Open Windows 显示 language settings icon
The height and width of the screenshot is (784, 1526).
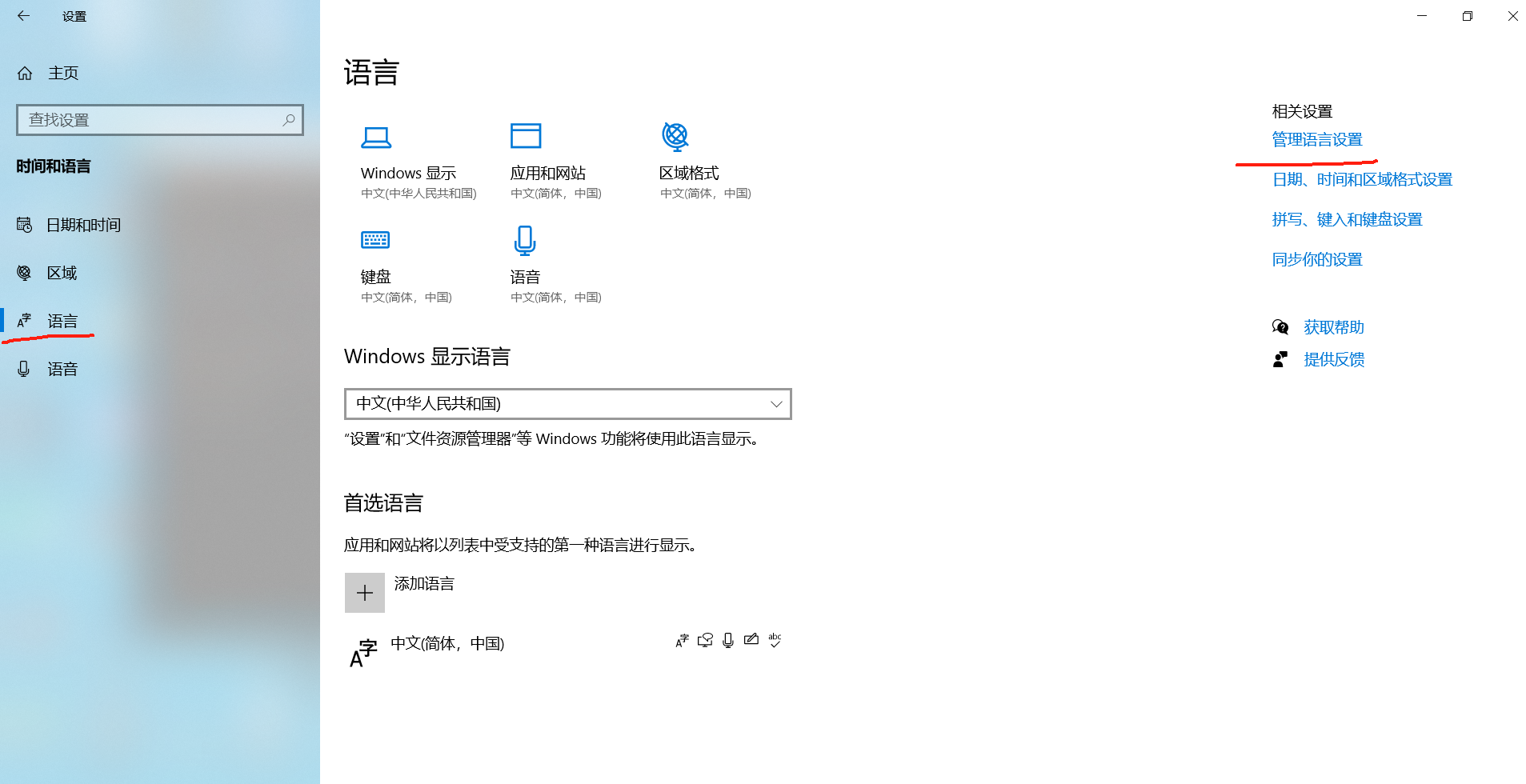coord(377,137)
